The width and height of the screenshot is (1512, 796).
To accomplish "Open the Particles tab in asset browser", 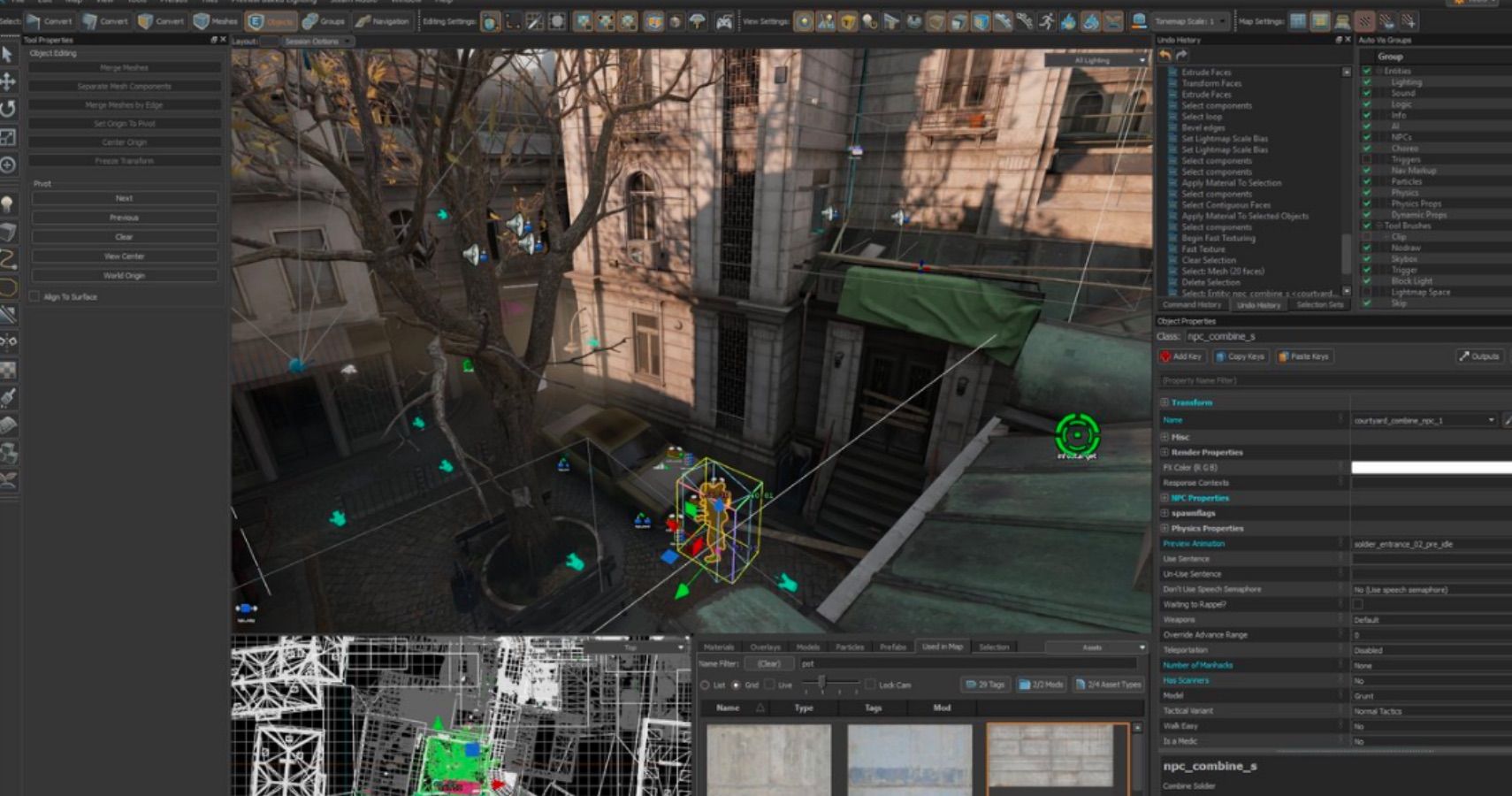I will coord(850,647).
